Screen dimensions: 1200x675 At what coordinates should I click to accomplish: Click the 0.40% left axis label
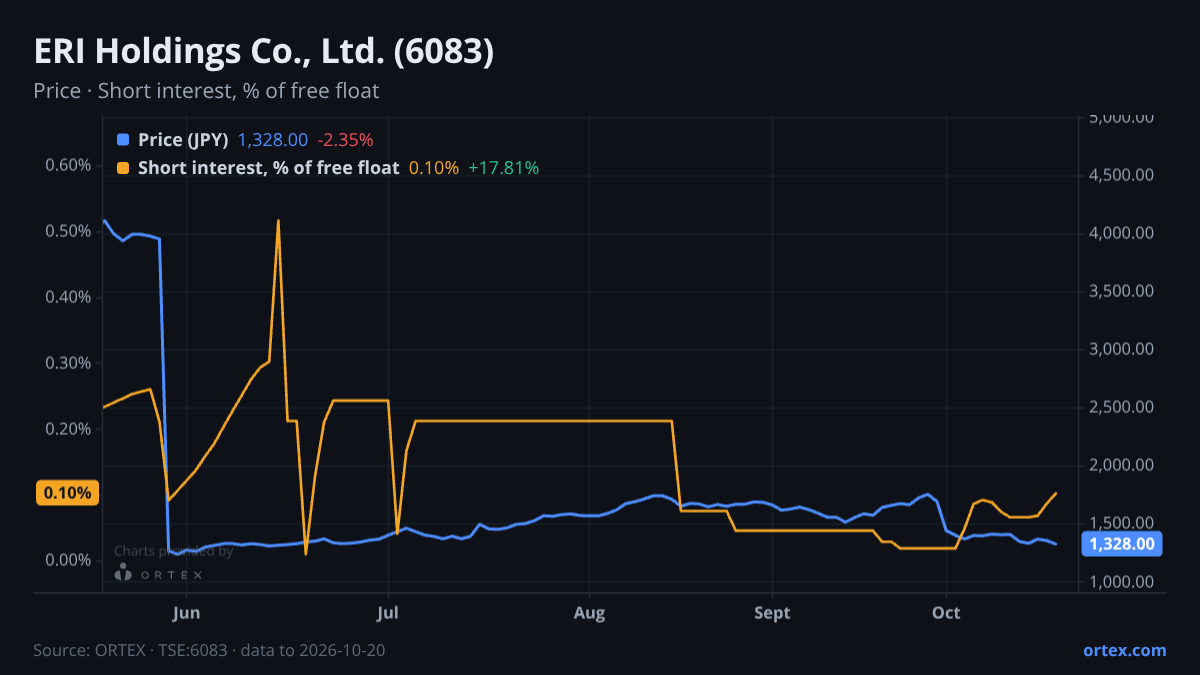[68, 297]
